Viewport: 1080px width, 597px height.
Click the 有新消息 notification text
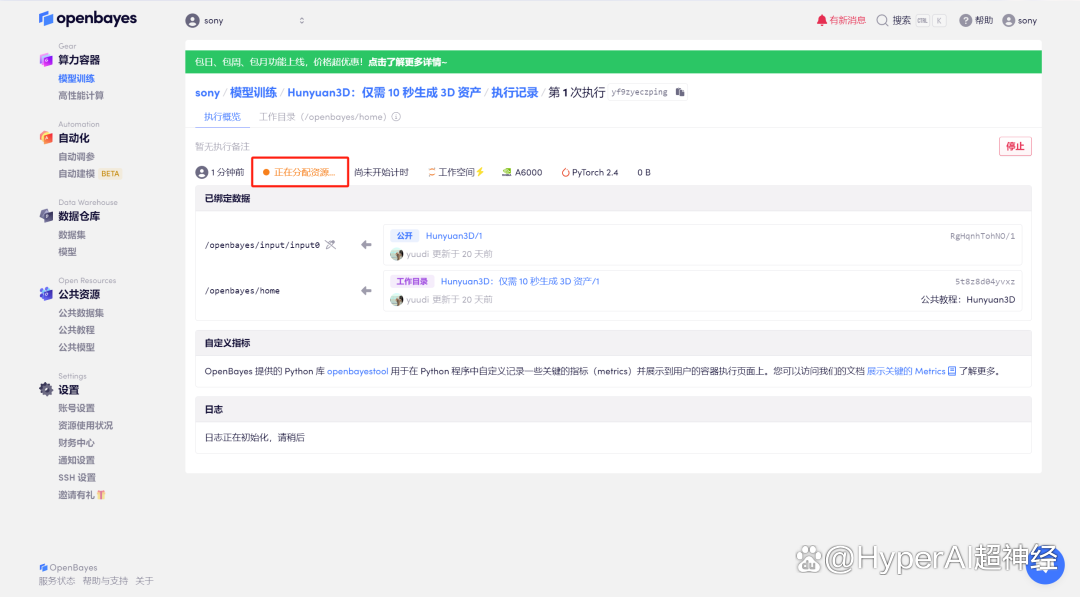[847, 21]
